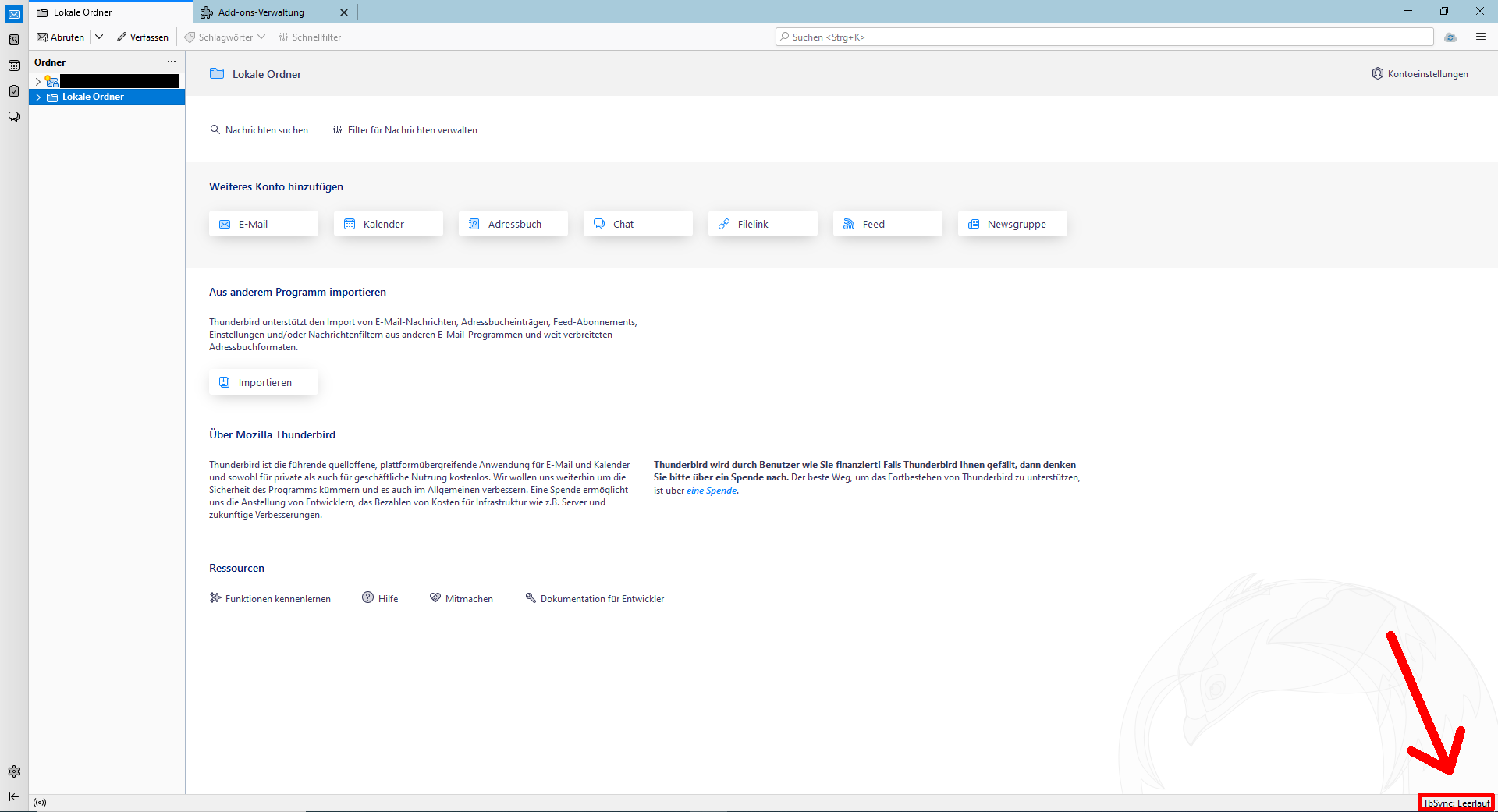Viewport: 1498px width, 812px height.
Task: Click the broadcast status icon in the status bar
Action: (x=40, y=802)
